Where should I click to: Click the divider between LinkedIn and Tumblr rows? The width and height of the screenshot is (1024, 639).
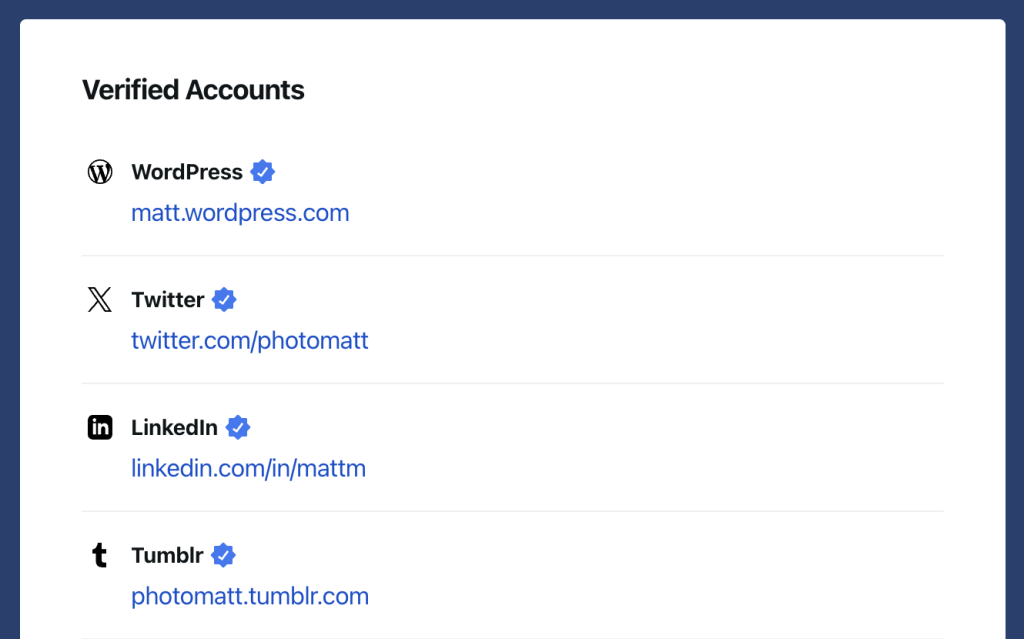coord(512,511)
